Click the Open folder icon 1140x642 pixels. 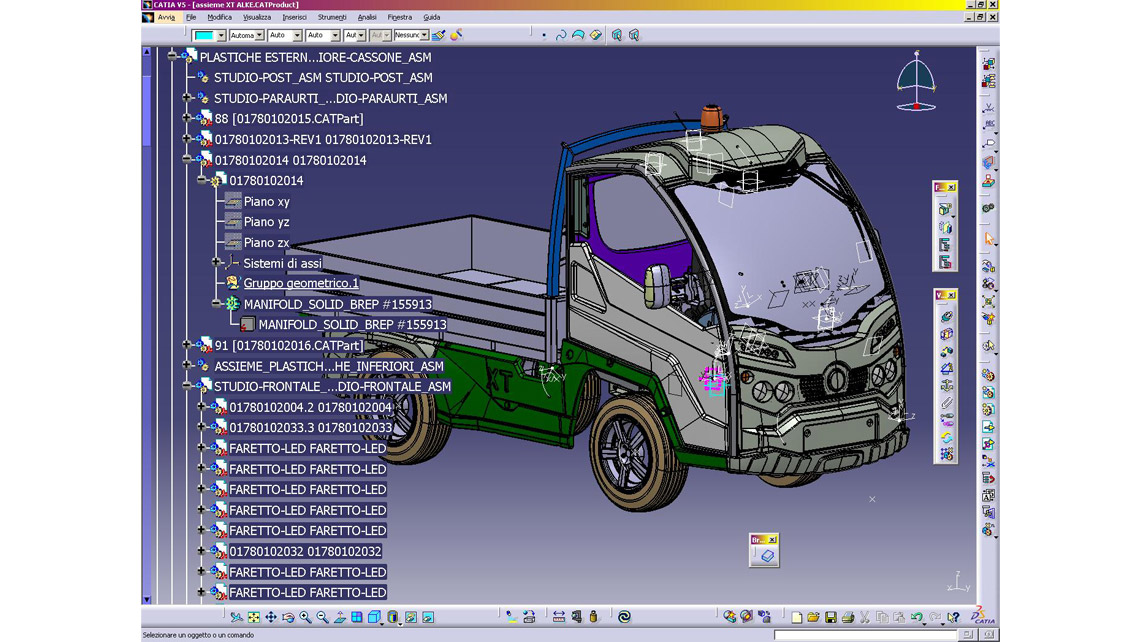[814, 617]
